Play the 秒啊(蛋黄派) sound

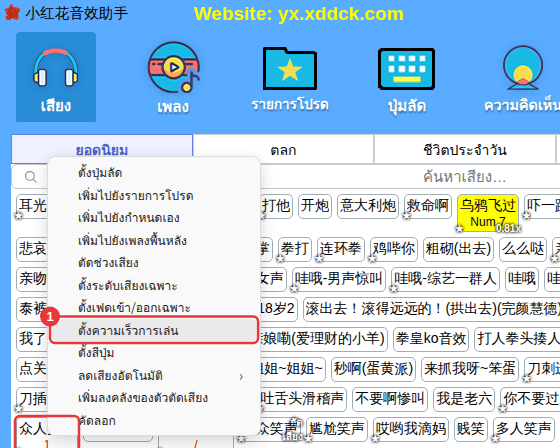pos(374,369)
